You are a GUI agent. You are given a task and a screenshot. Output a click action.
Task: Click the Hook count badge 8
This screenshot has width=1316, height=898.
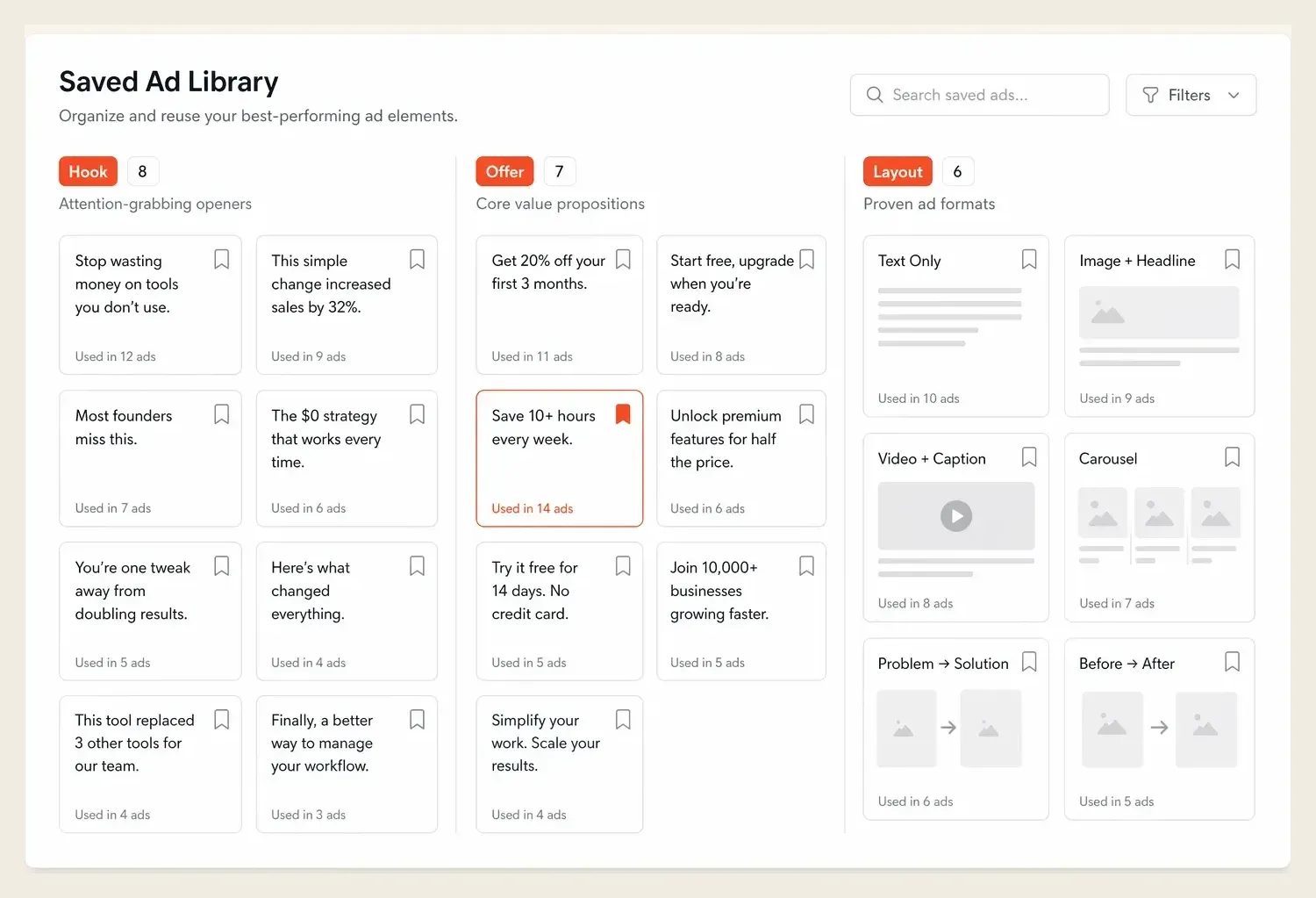(x=142, y=172)
